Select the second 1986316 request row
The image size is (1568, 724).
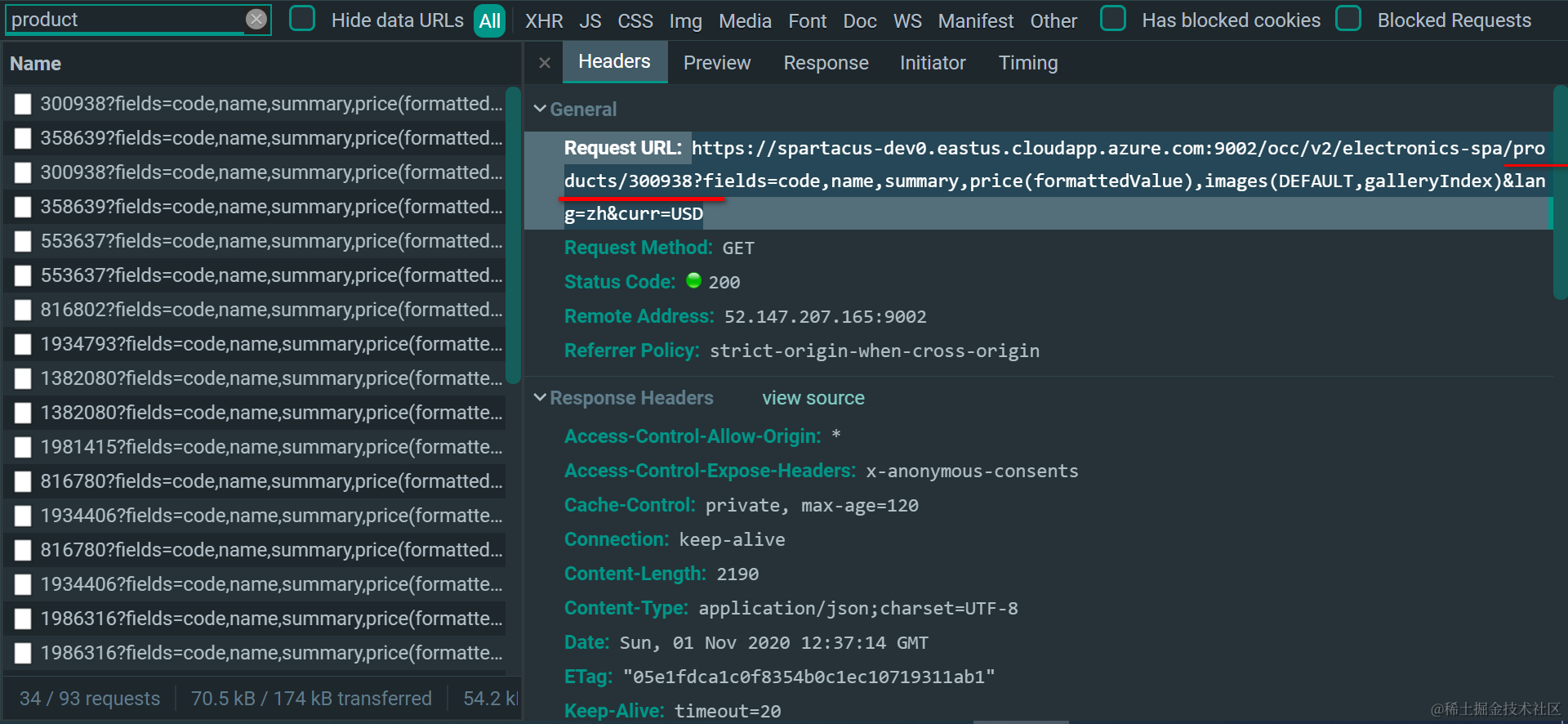(255, 653)
